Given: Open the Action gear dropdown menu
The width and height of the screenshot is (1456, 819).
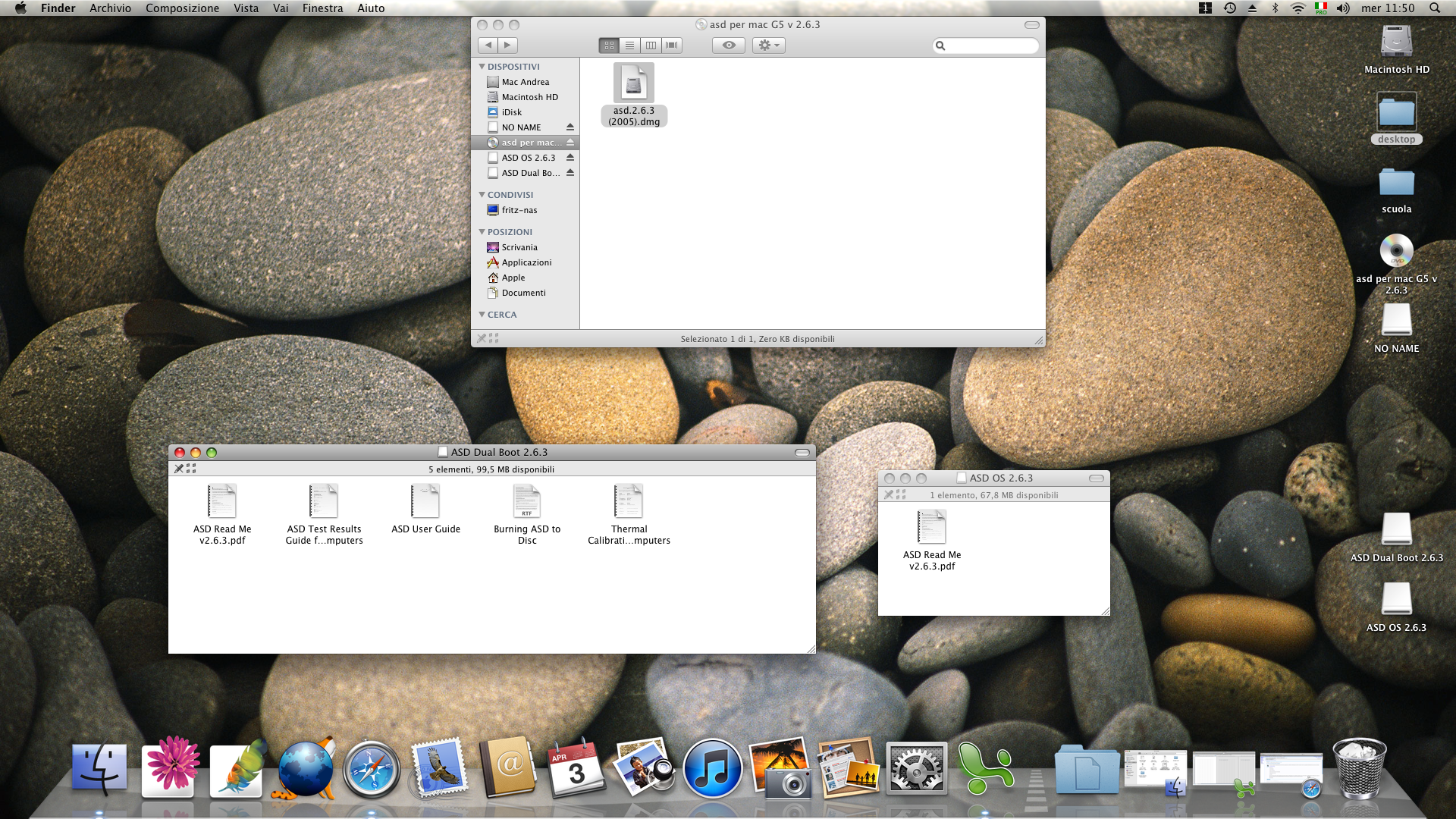Looking at the screenshot, I should tap(769, 45).
